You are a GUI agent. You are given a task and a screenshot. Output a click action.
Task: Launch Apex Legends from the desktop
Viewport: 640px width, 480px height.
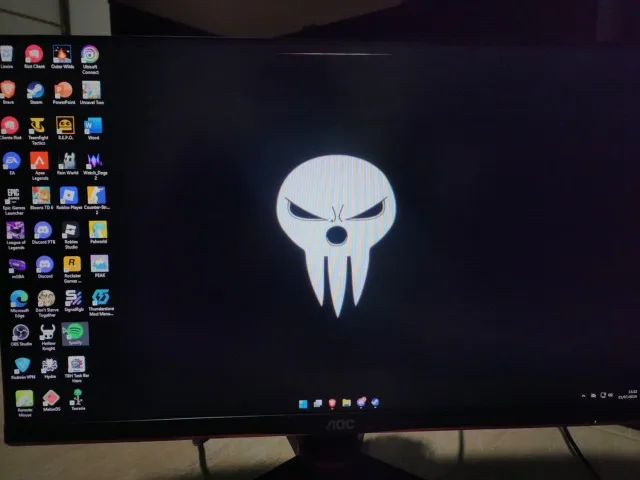coord(40,166)
